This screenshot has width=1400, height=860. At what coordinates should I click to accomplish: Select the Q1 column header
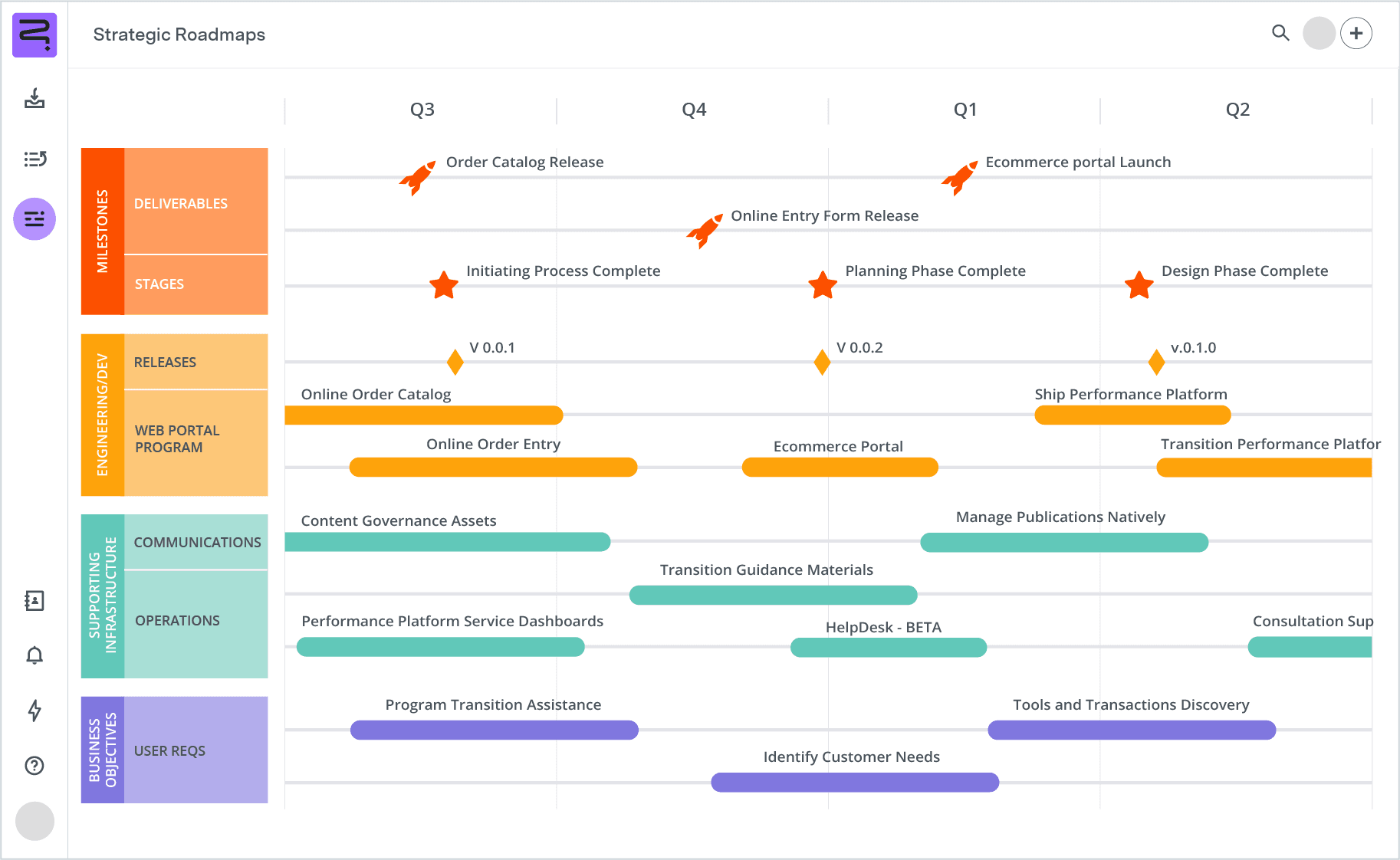964,110
